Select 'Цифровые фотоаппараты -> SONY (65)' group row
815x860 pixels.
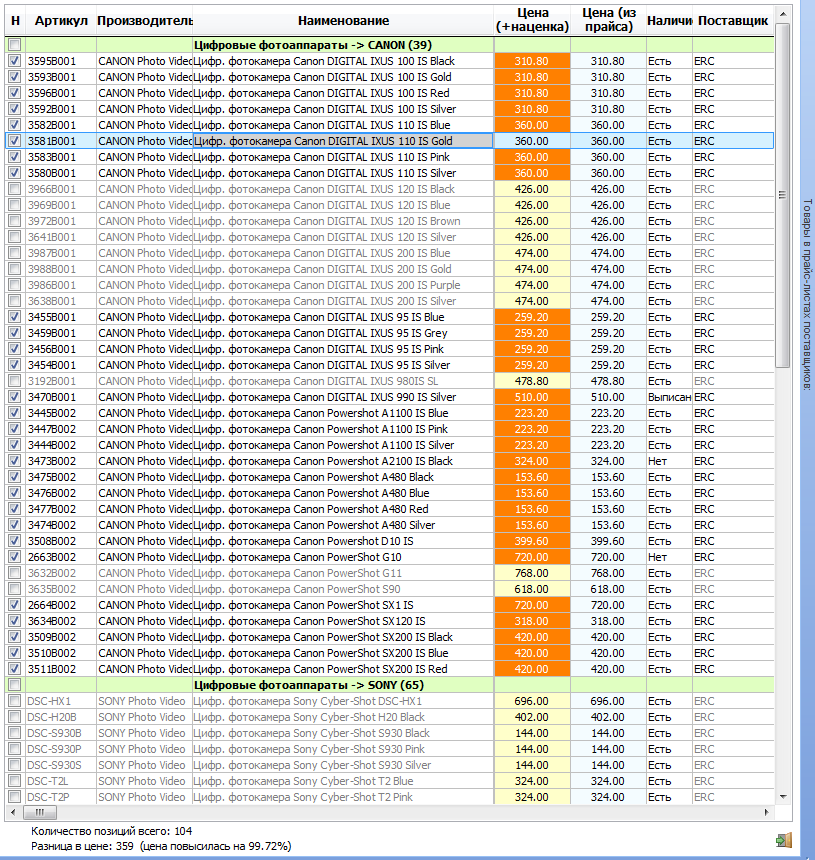pos(389,685)
